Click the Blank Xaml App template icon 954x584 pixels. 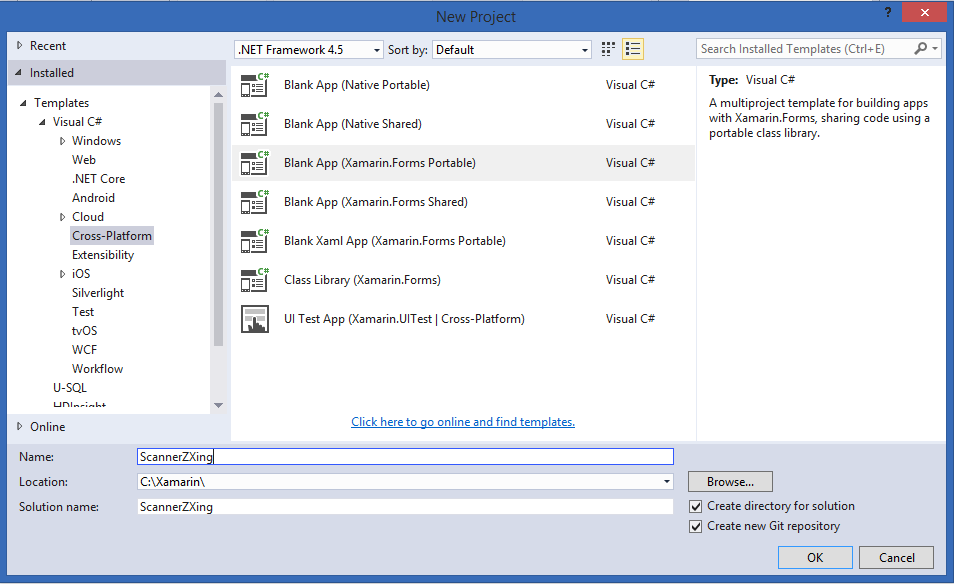pyautogui.click(x=253, y=240)
